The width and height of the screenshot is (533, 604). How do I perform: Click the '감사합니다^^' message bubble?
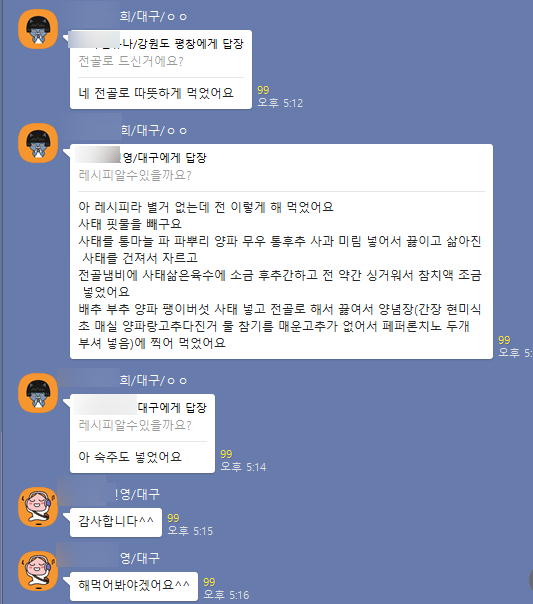(x=116, y=522)
